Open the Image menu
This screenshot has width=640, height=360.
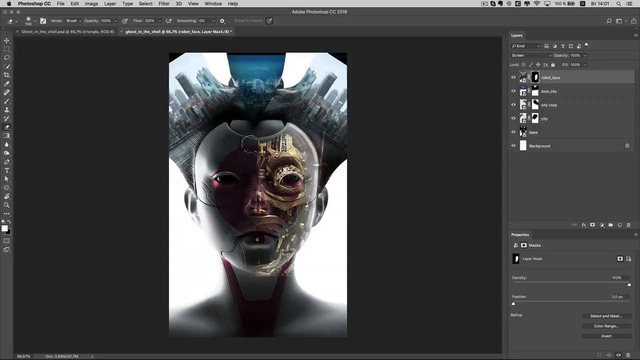pyautogui.click(x=91, y=4)
